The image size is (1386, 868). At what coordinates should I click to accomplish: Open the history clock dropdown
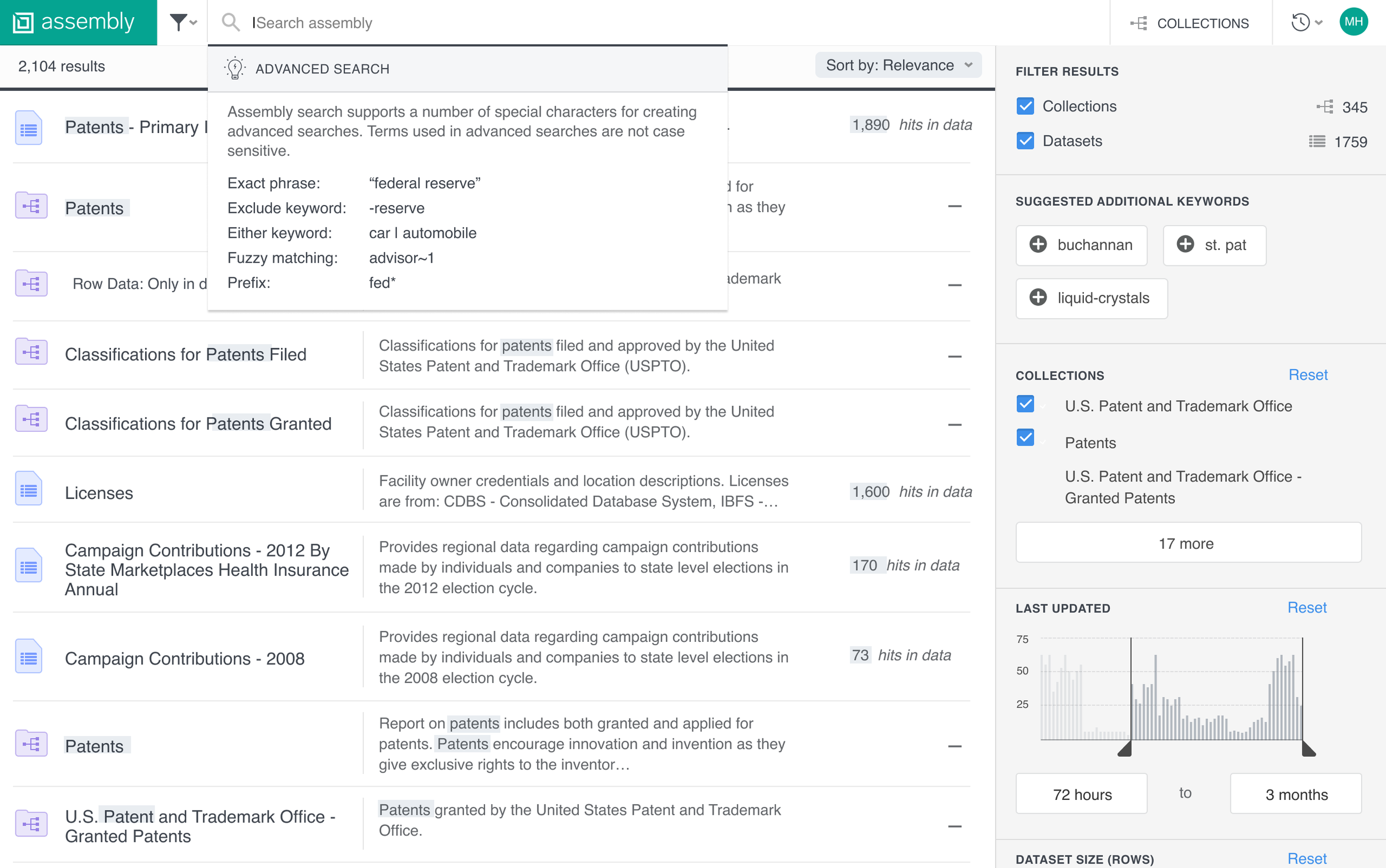(1306, 23)
